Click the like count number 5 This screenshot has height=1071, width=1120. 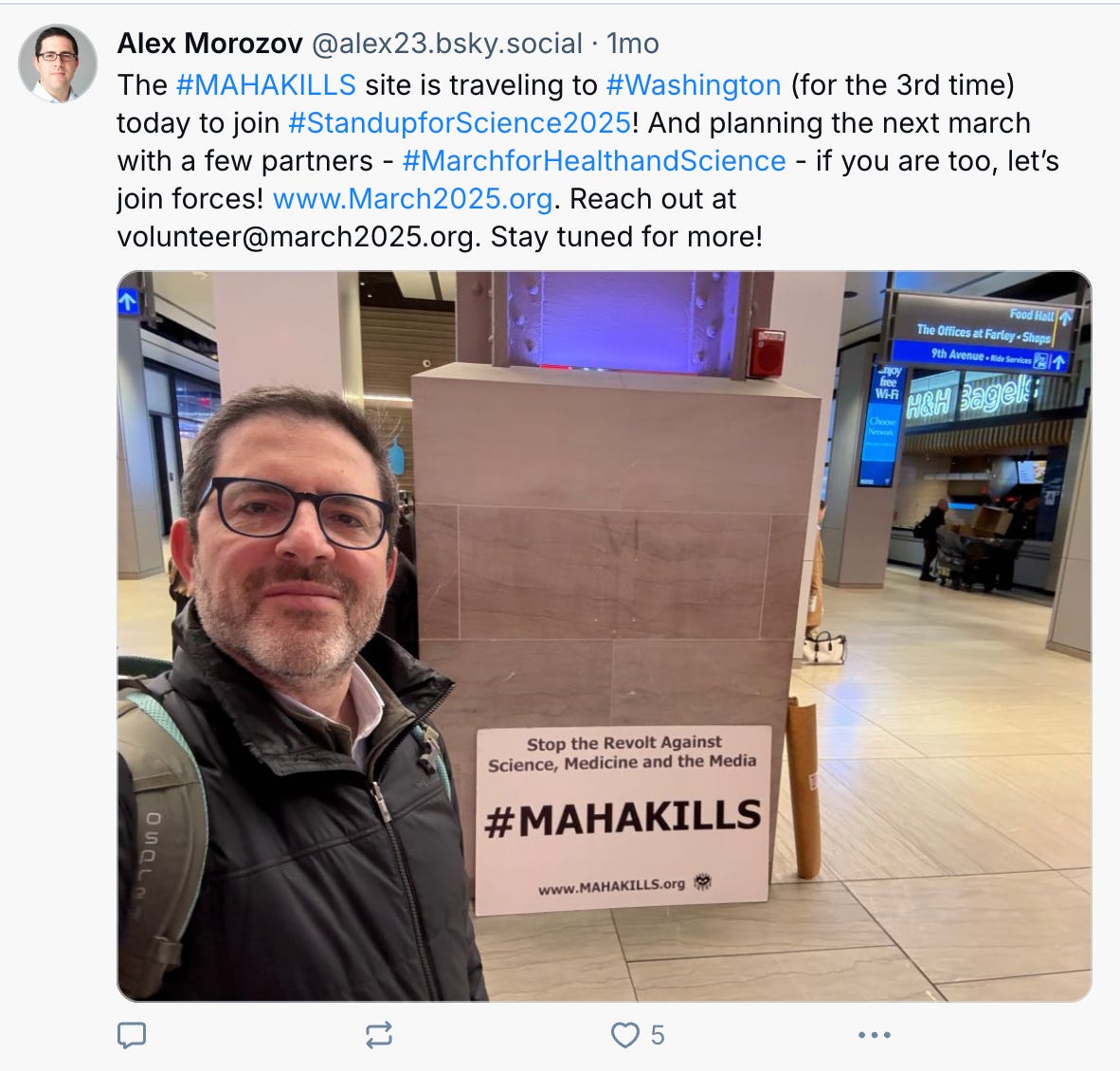pos(658,1035)
